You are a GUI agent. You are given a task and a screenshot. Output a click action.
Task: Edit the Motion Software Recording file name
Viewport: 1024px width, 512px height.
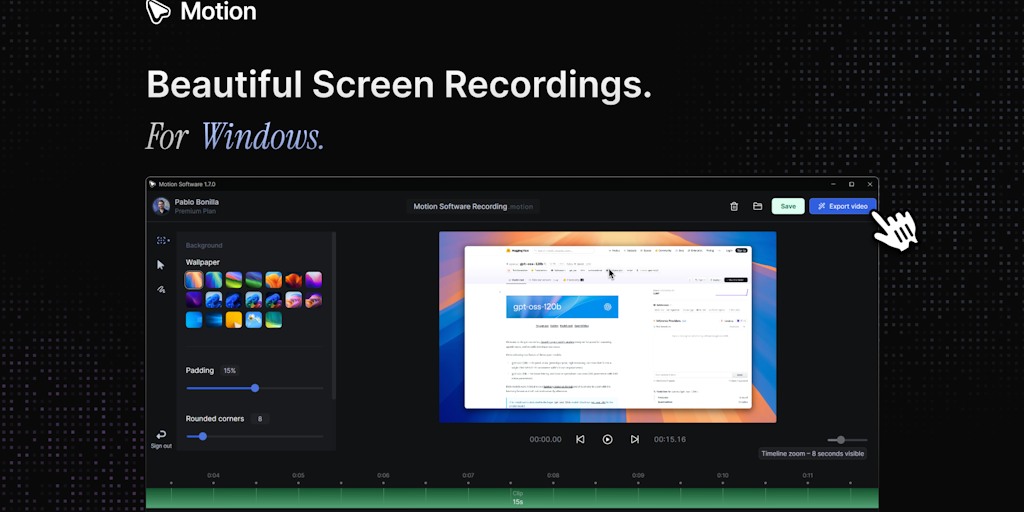coord(473,206)
